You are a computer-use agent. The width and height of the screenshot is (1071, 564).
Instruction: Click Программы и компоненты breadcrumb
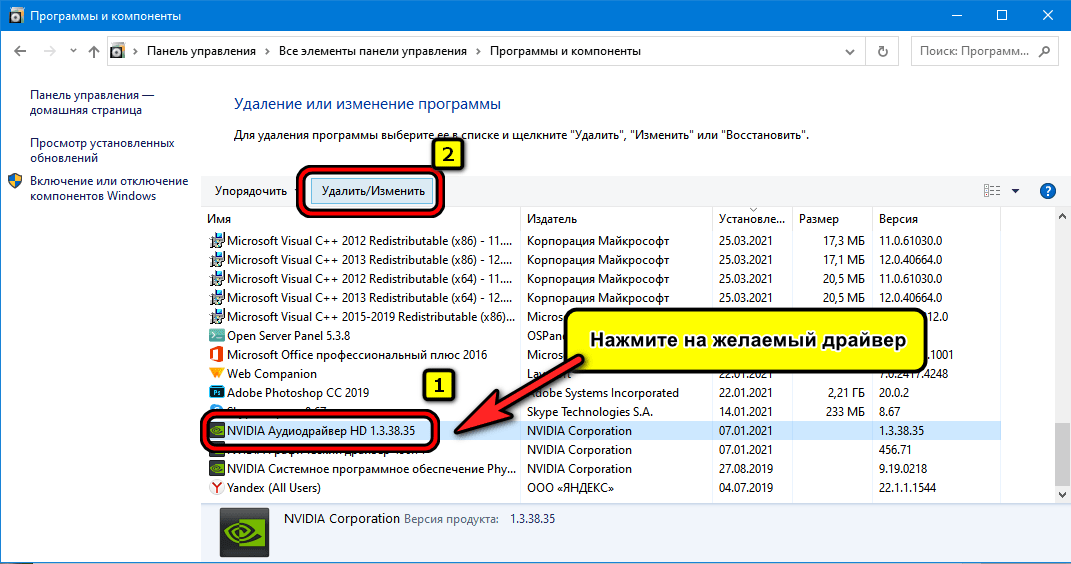coord(565,51)
